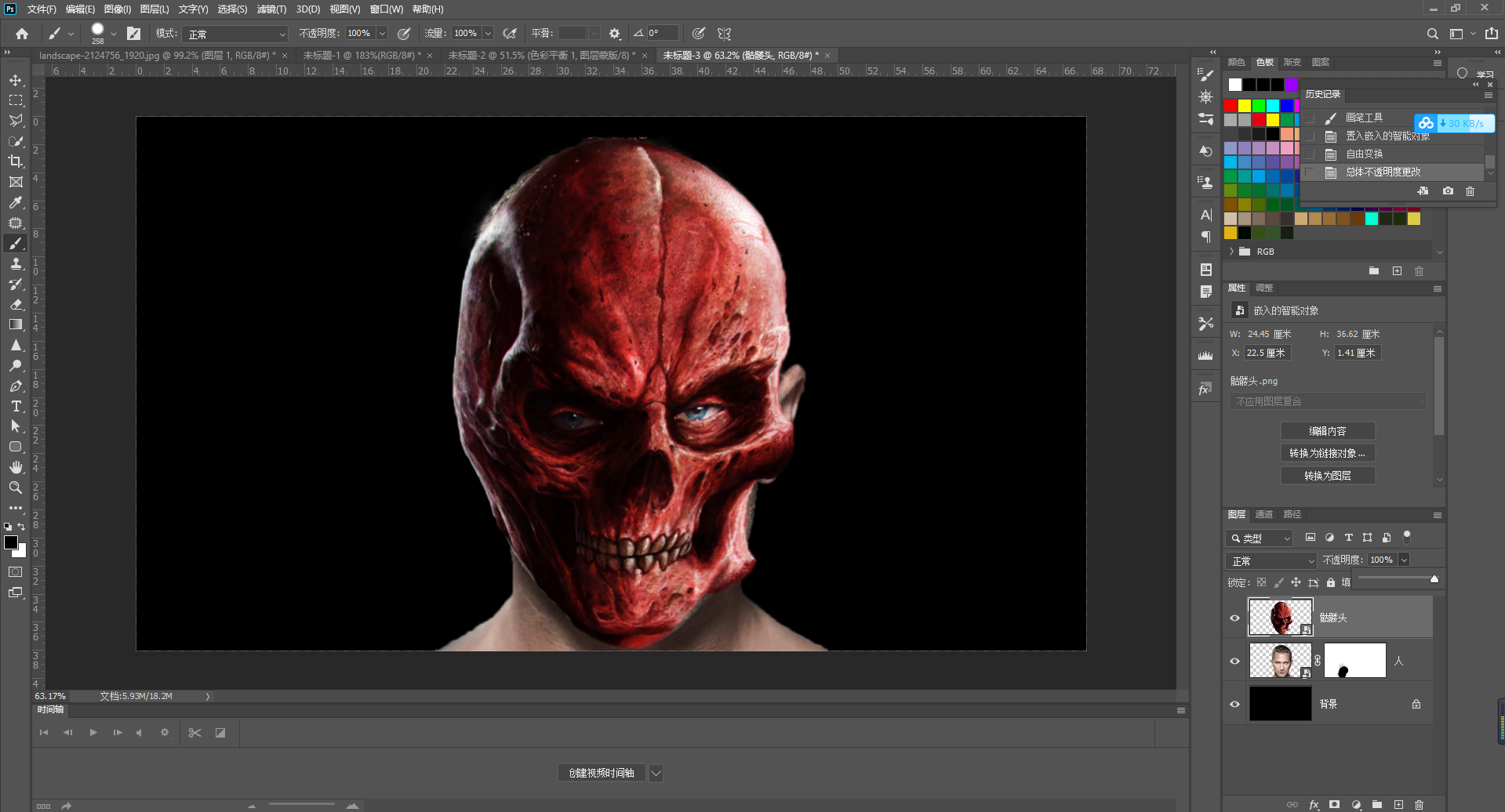Select the Zoom tool in toolbar
The width and height of the screenshot is (1505, 812).
tap(16, 488)
